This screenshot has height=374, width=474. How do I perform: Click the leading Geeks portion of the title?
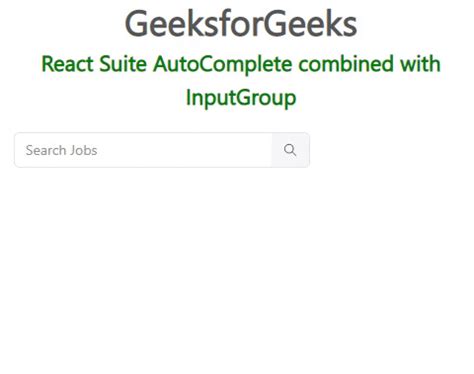pyautogui.click(x=175, y=24)
